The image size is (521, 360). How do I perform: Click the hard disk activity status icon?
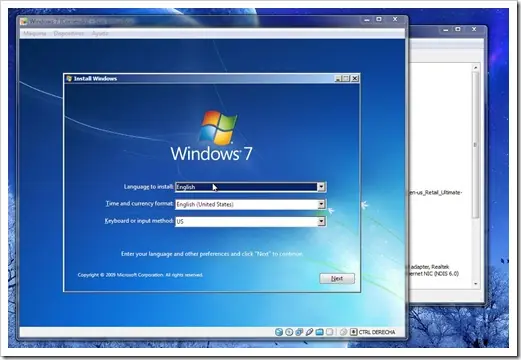pos(279,332)
